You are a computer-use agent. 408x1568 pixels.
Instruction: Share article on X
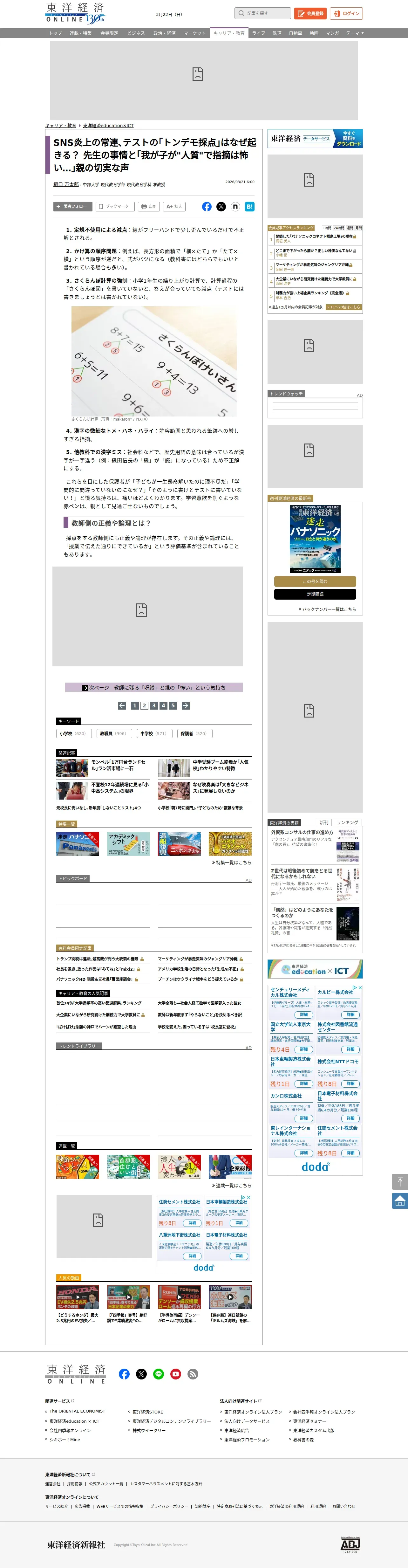(221, 207)
